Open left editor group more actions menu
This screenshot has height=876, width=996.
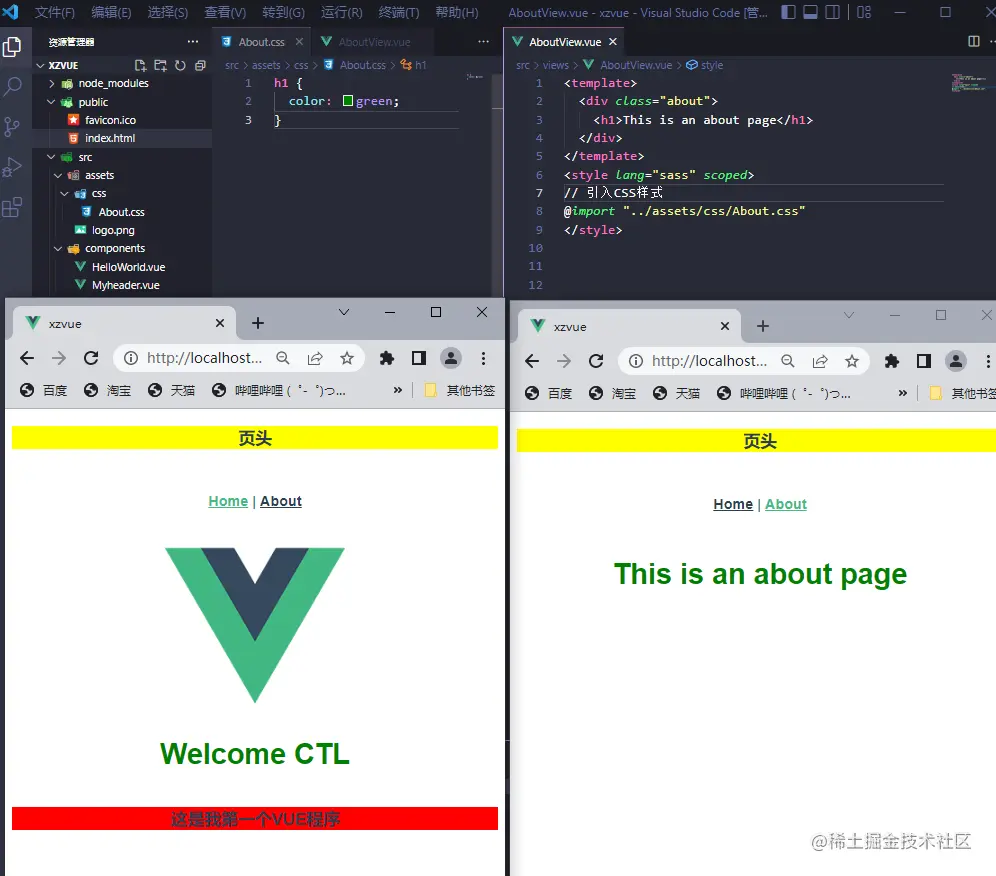[483, 42]
